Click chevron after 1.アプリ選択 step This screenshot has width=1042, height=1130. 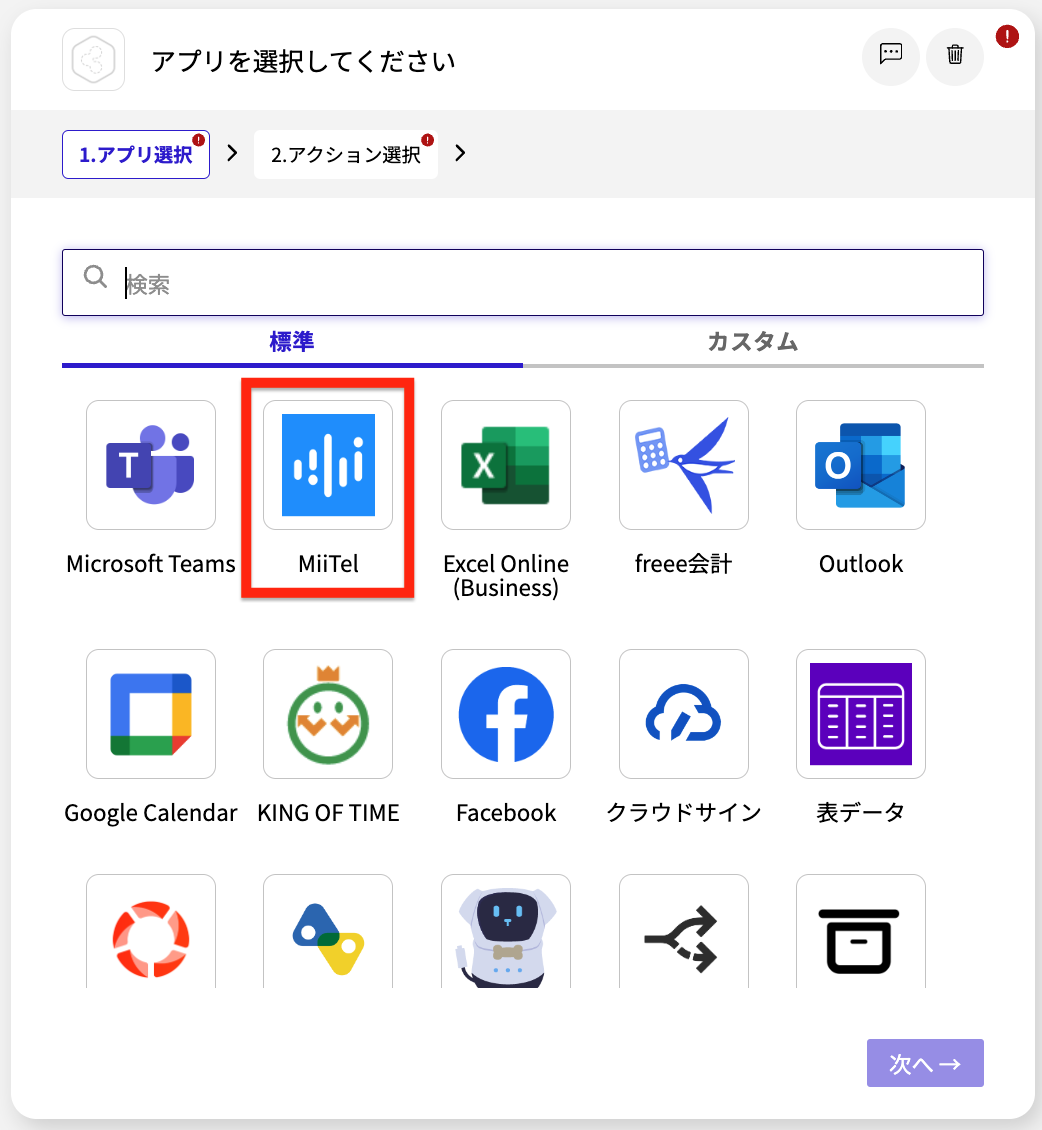click(x=232, y=154)
